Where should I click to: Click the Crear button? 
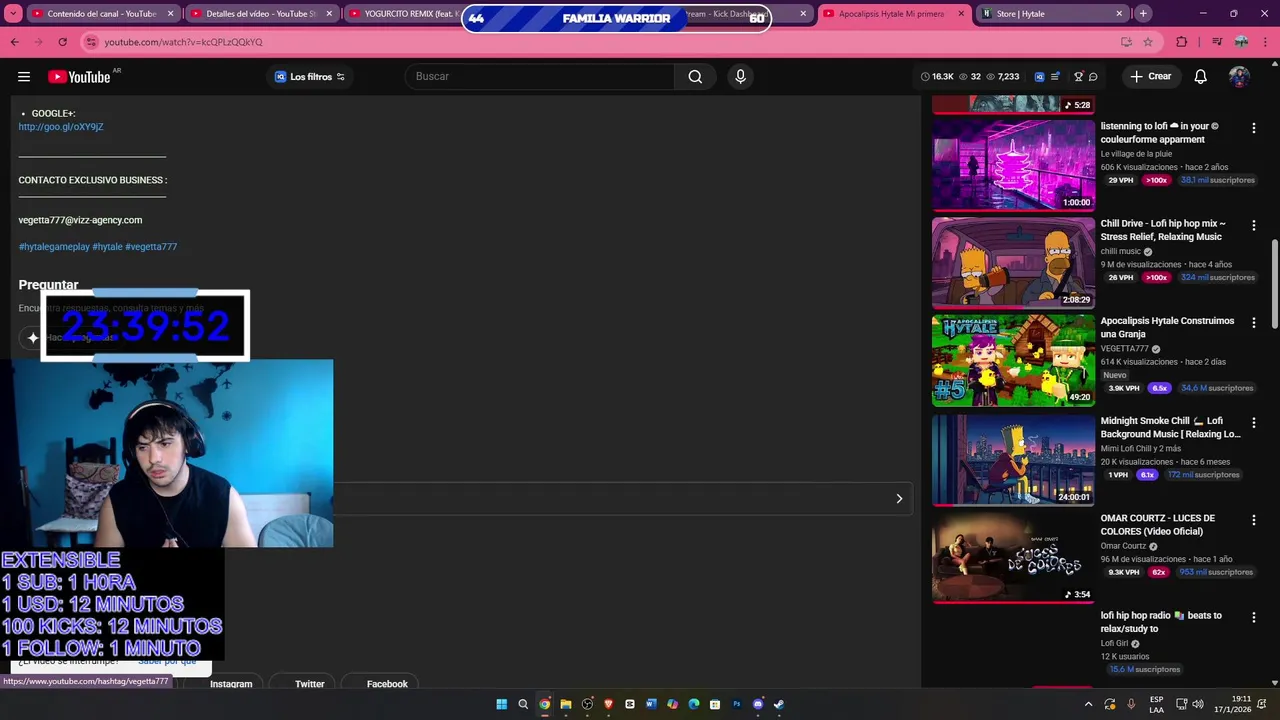(x=1150, y=77)
